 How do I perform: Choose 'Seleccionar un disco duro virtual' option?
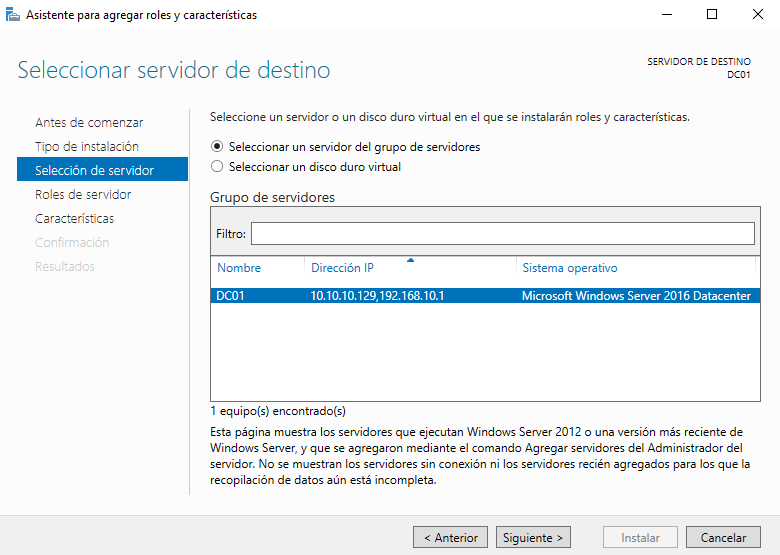pyautogui.click(x=218, y=167)
